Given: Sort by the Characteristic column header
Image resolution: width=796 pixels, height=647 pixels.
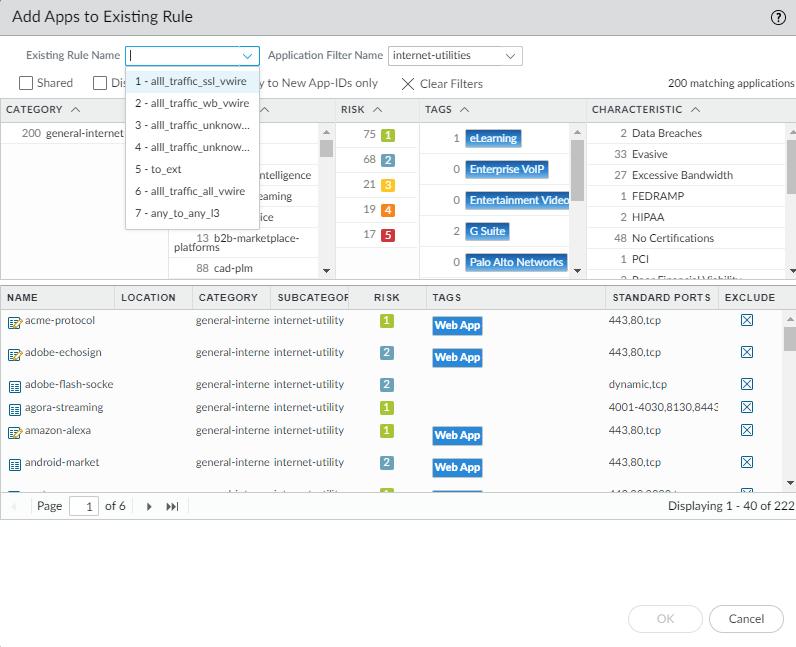Looking at the screenshot, I should click(x=637, y=110).
